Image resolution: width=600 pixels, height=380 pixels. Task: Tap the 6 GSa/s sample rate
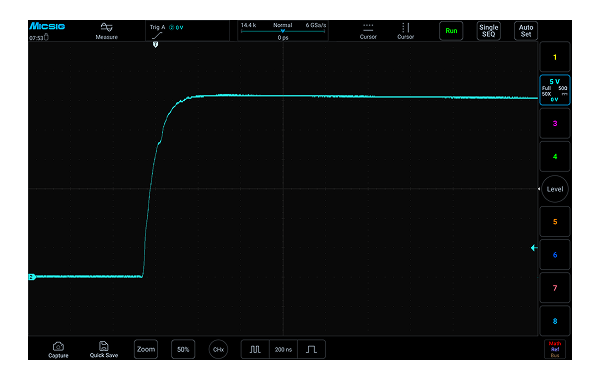(x=316, y=25)
